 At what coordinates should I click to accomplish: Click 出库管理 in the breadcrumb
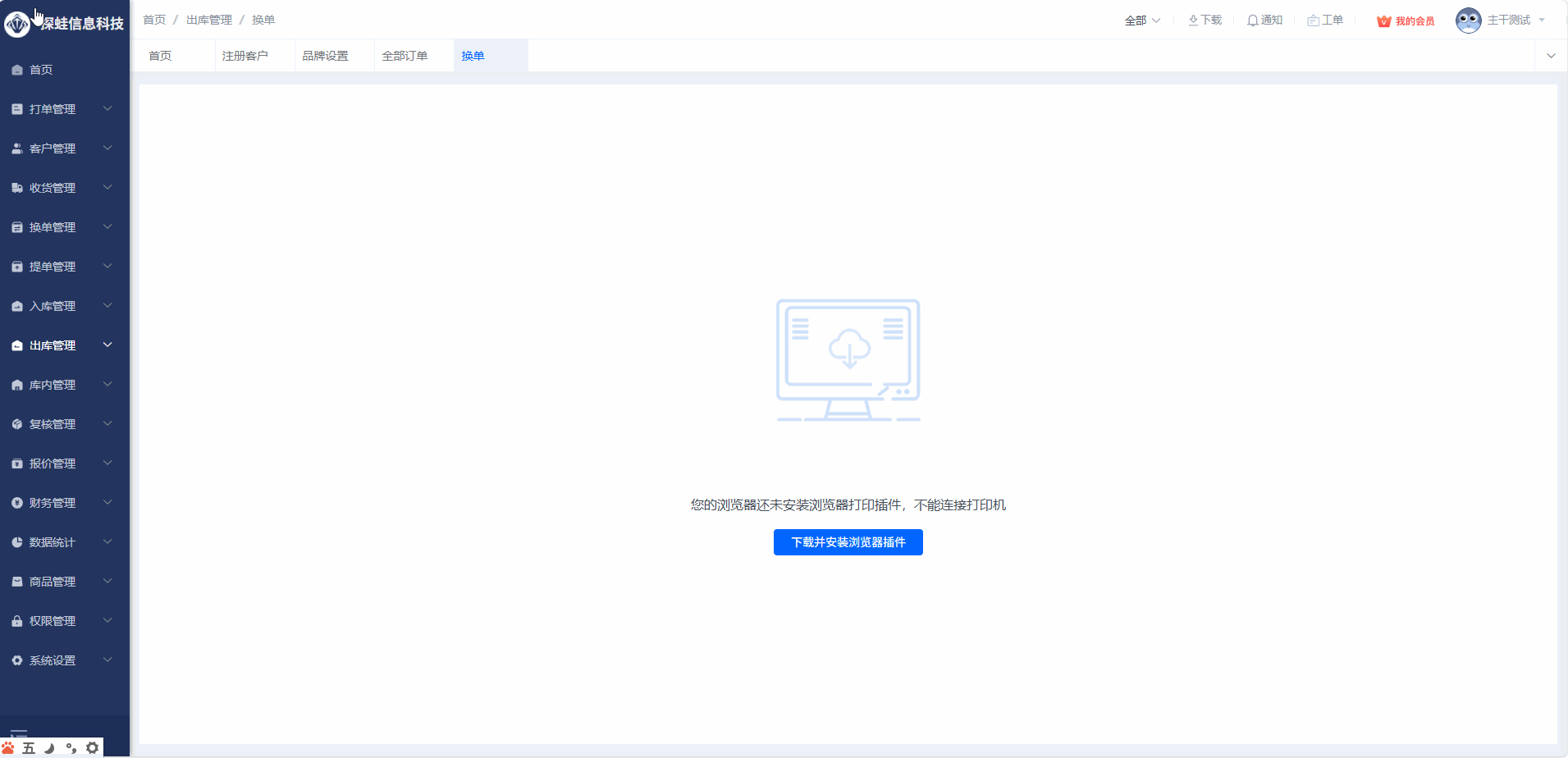point(209,20)
